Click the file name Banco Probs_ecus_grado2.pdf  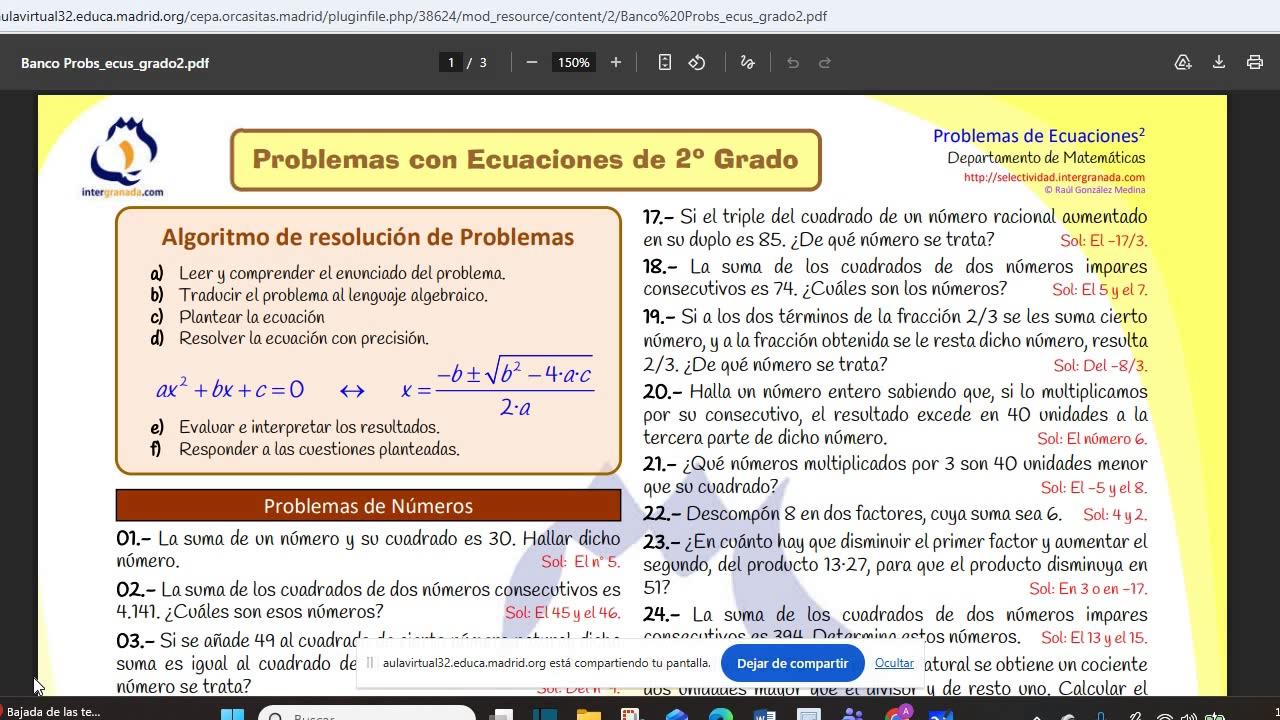point(115,63)
